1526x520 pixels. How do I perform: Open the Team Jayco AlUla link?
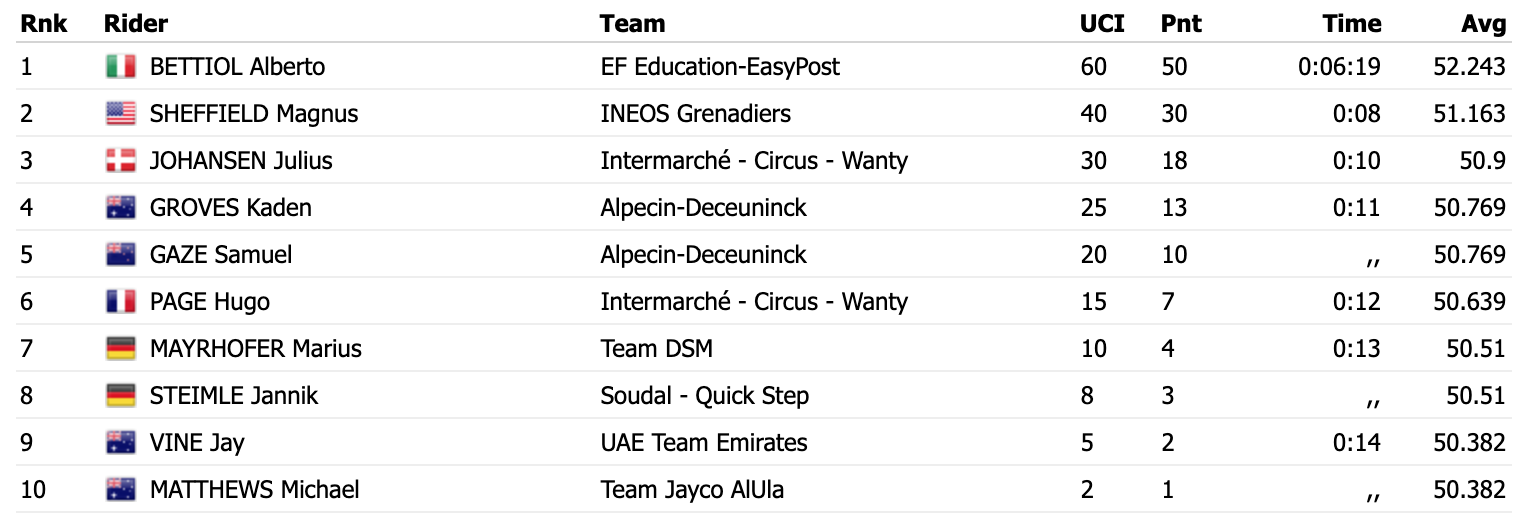click(692, 490)
